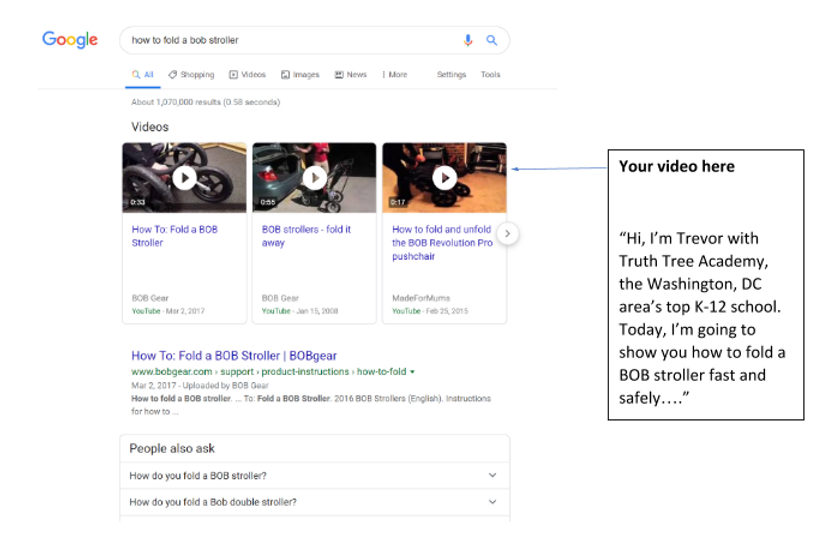Click 'Mar 2, 2017 - Uploaded by BOB Gear' text

(x=200, y=386)
